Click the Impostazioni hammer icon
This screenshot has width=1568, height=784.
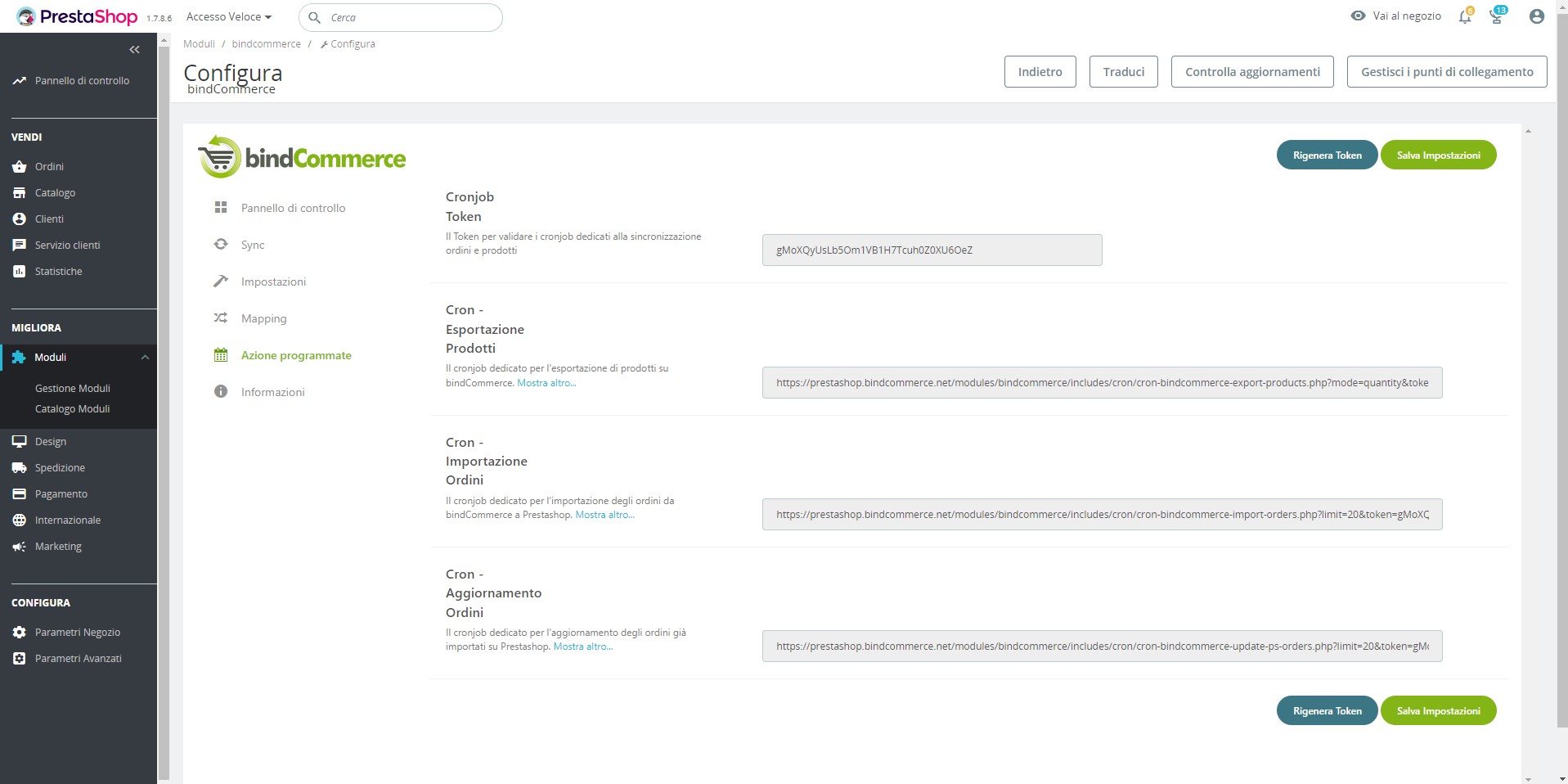[x=221, y=282]
